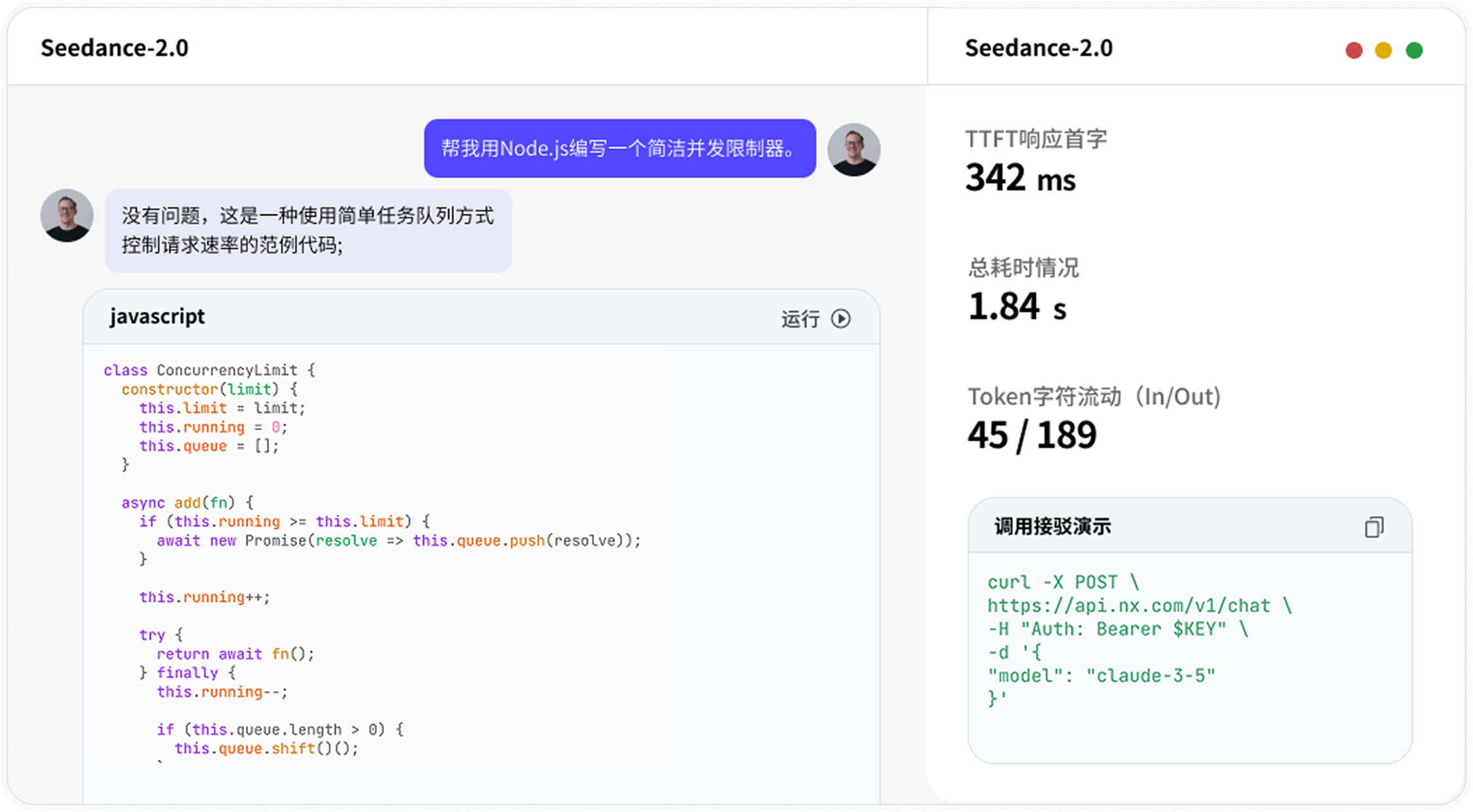Select the blue Node.js request message bubble

(x=619, y=148)
